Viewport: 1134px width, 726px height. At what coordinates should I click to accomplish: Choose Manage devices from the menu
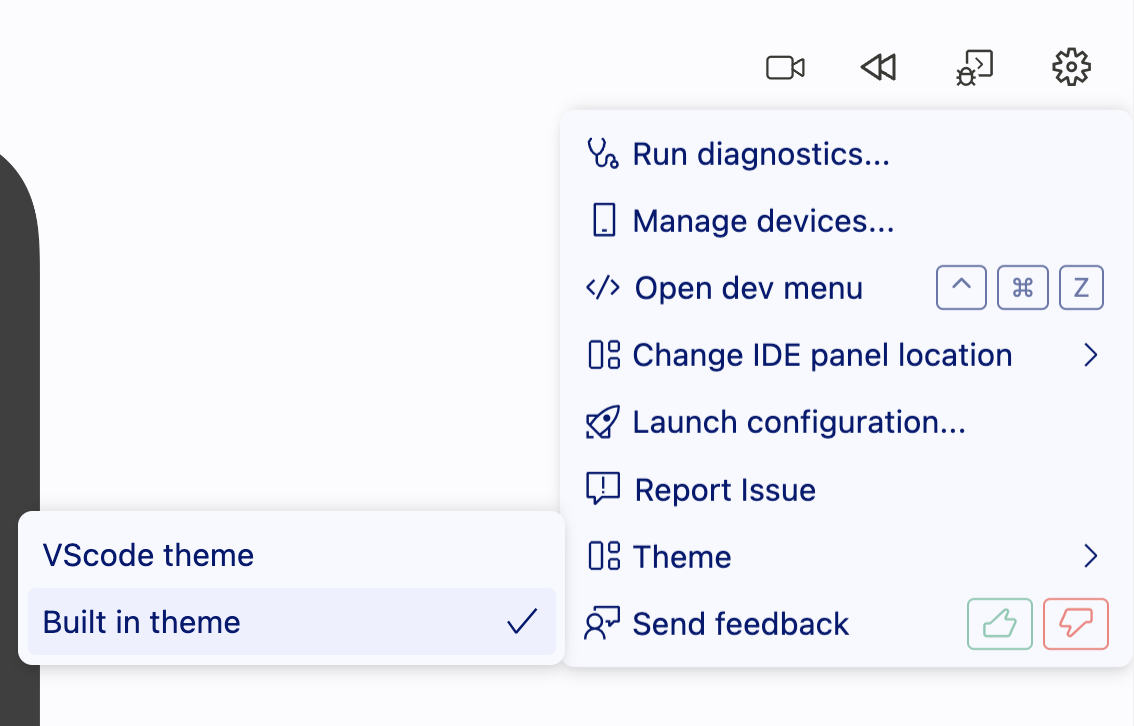(763, 221)
